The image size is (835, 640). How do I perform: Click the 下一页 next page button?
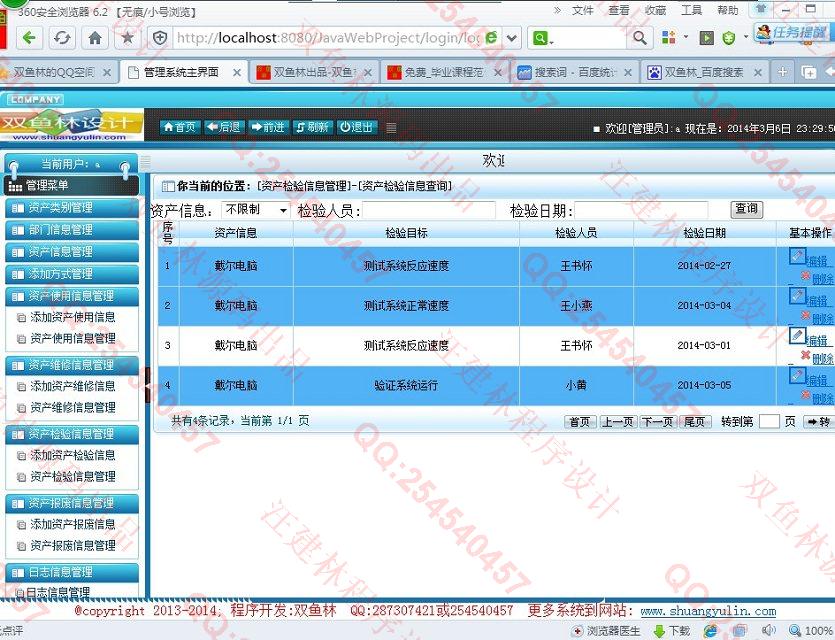657,422
